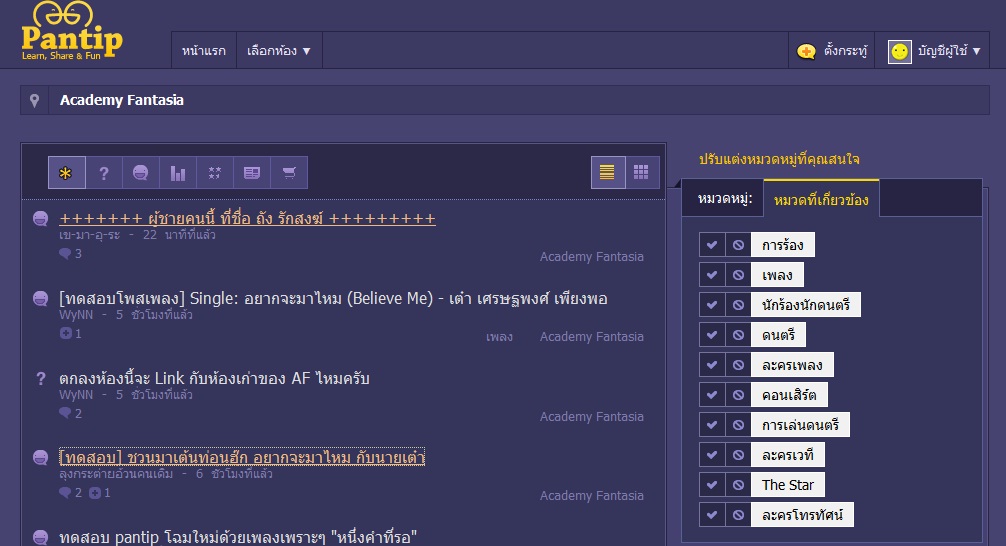Viewport: 1006px width, 546px height.
Task: Click the เพลง tag under Believe Me topic
Action: tap(499, 337)
